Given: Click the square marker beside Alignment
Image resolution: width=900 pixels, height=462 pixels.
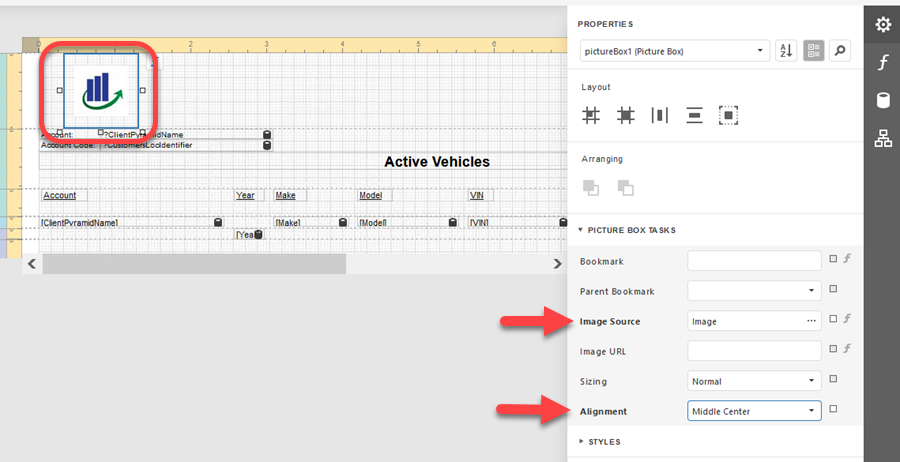Looking at the screenshot, I should 833,410.
